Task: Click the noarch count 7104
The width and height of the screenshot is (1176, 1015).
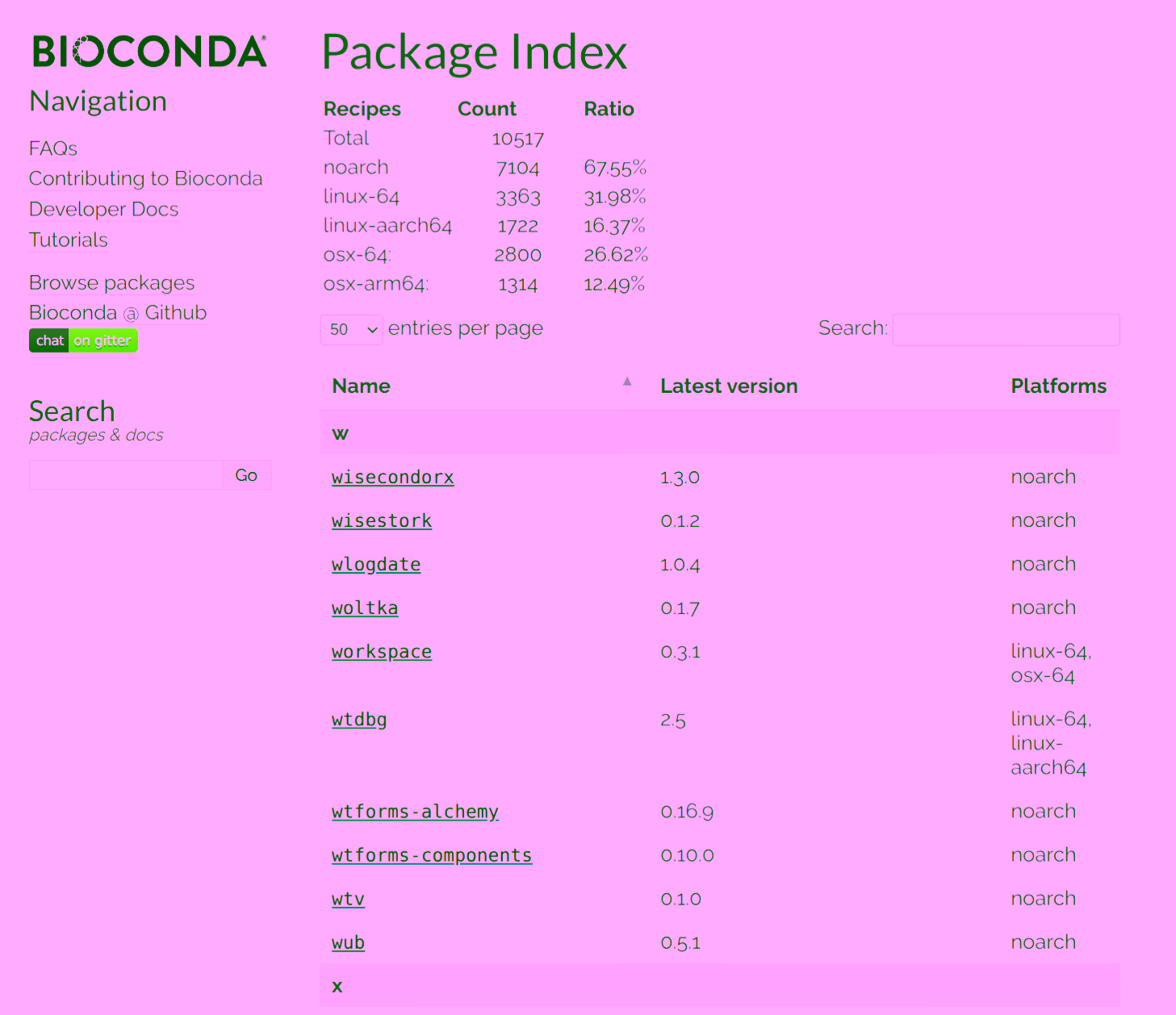Action: [517, 168]
